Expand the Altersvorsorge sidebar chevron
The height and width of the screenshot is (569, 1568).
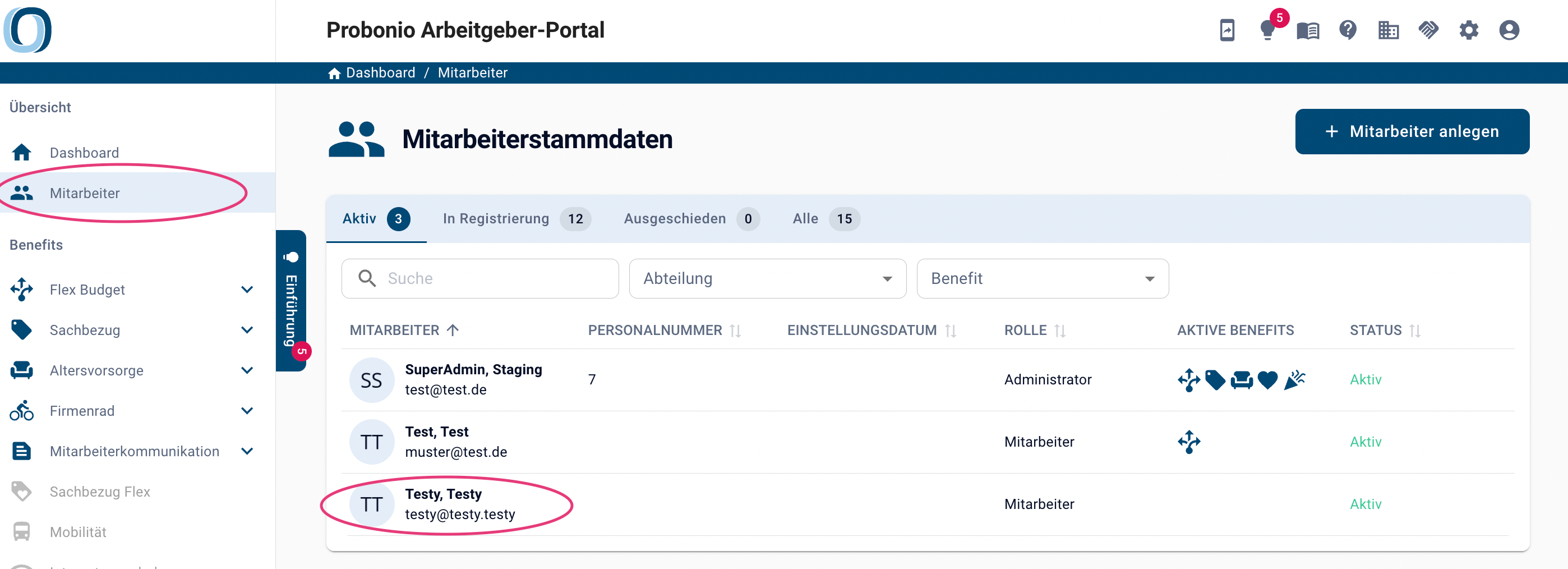coord(247,370)
